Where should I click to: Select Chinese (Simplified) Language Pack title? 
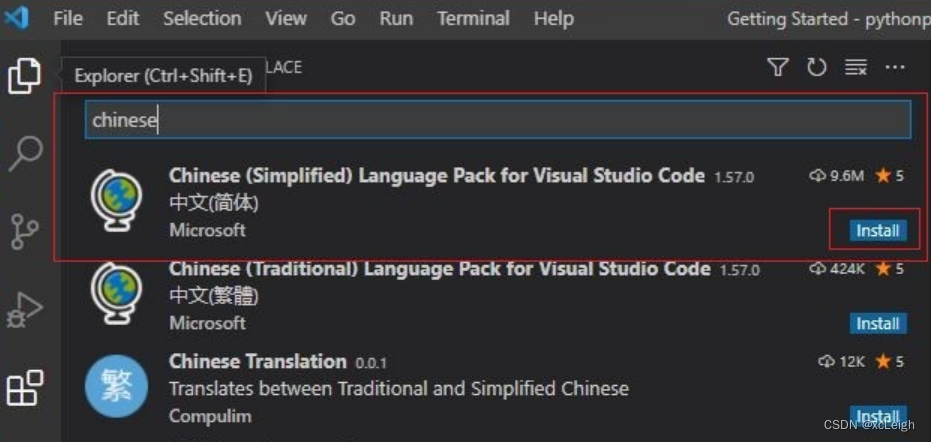point(436,175)
